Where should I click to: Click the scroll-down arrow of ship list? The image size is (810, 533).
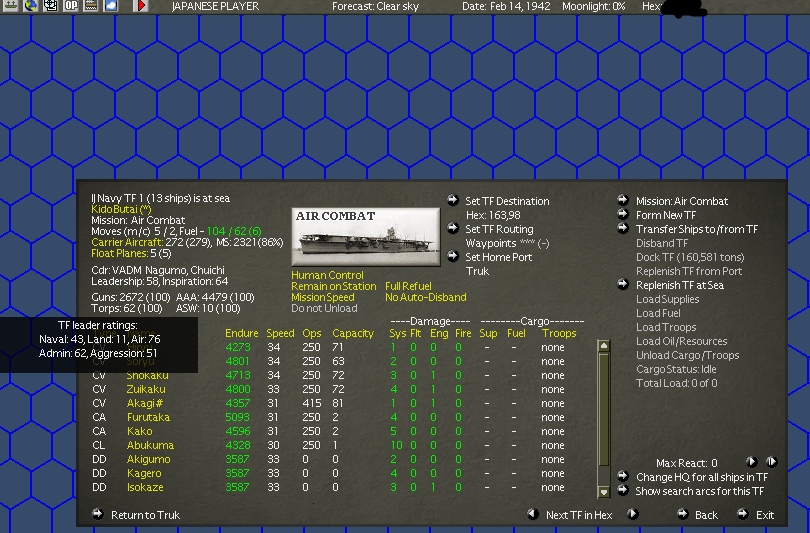tap(603, 492)
